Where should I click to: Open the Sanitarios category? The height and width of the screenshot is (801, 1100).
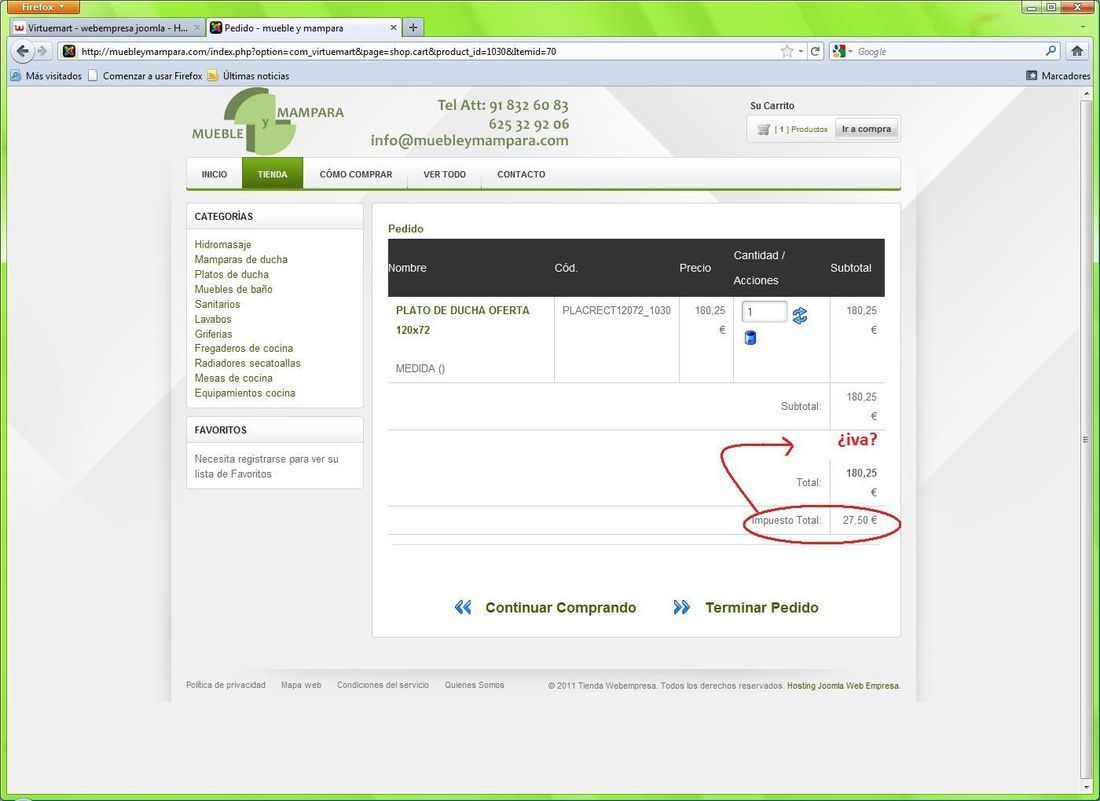[217, 304]
